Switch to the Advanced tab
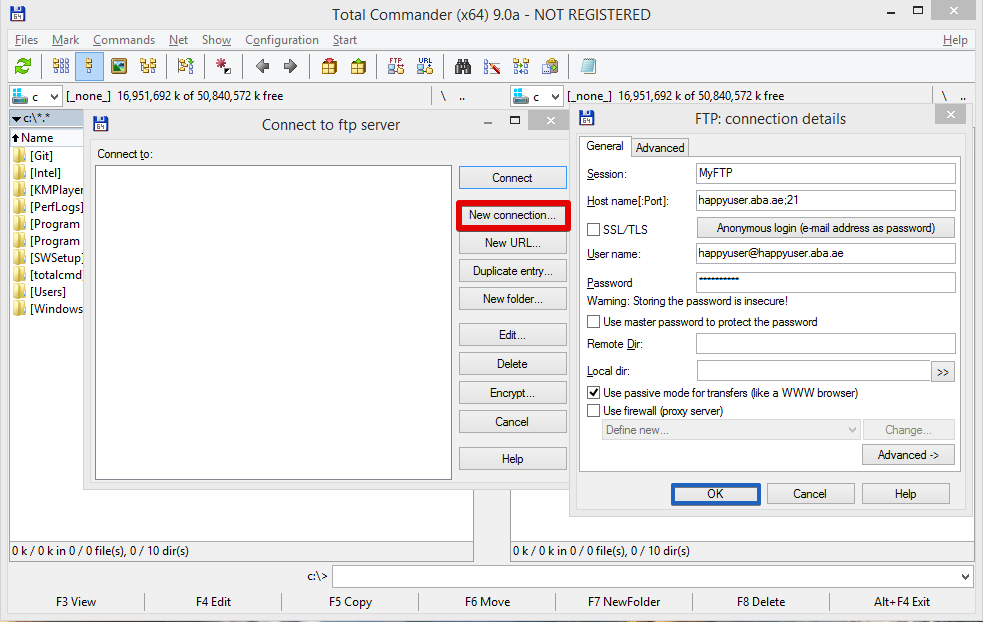The height and width of the screenshot is (622, 983). click(x=660, y=147)
